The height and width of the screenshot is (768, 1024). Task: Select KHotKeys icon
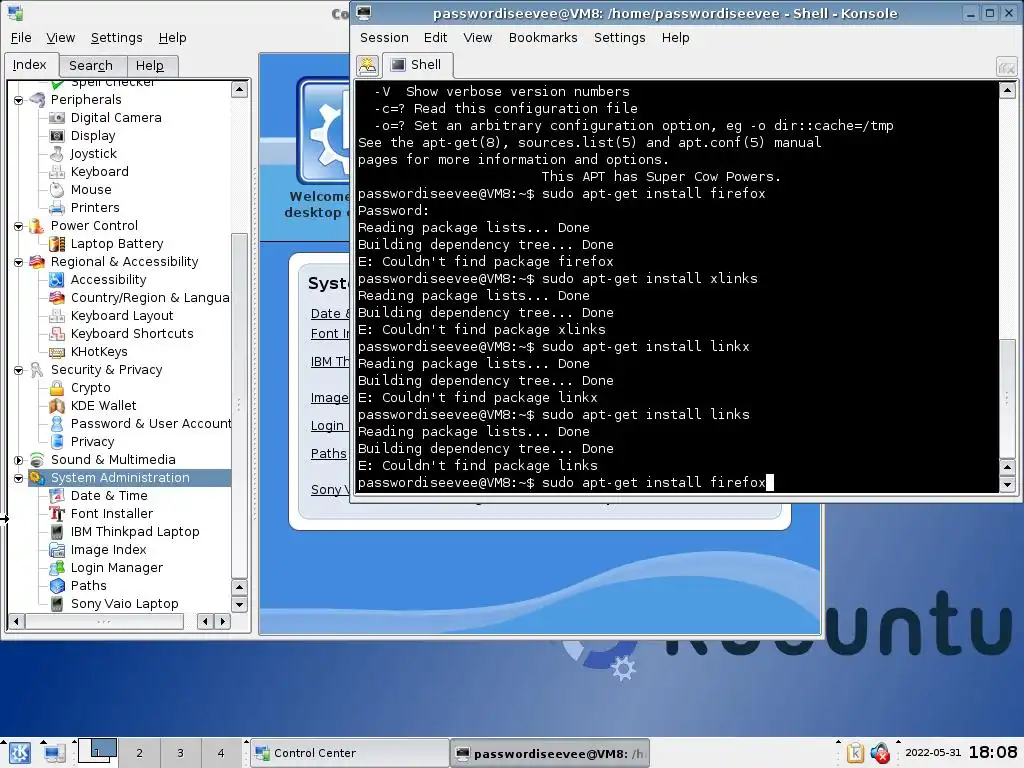(x=57, y=352)
